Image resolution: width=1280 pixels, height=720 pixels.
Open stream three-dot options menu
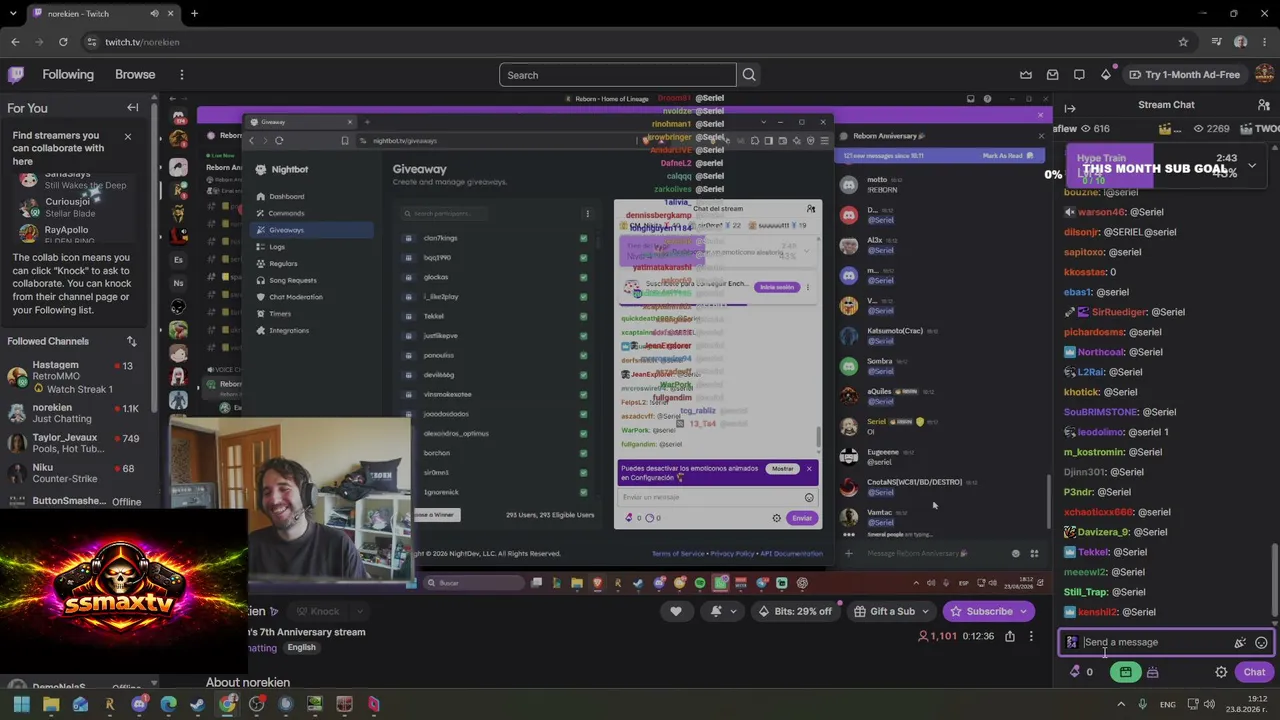tap(1031, 636)
